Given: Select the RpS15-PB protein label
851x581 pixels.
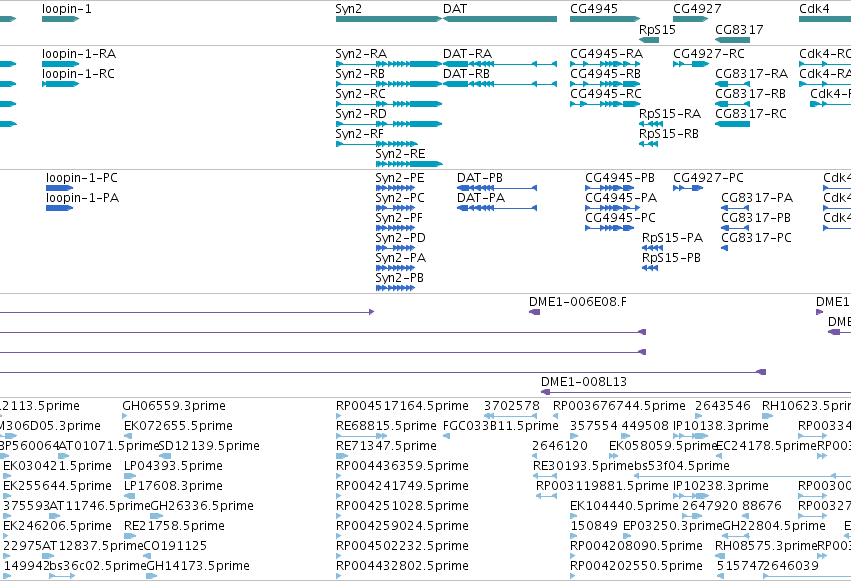Looking at the screenshot, I should click(671, 258).
